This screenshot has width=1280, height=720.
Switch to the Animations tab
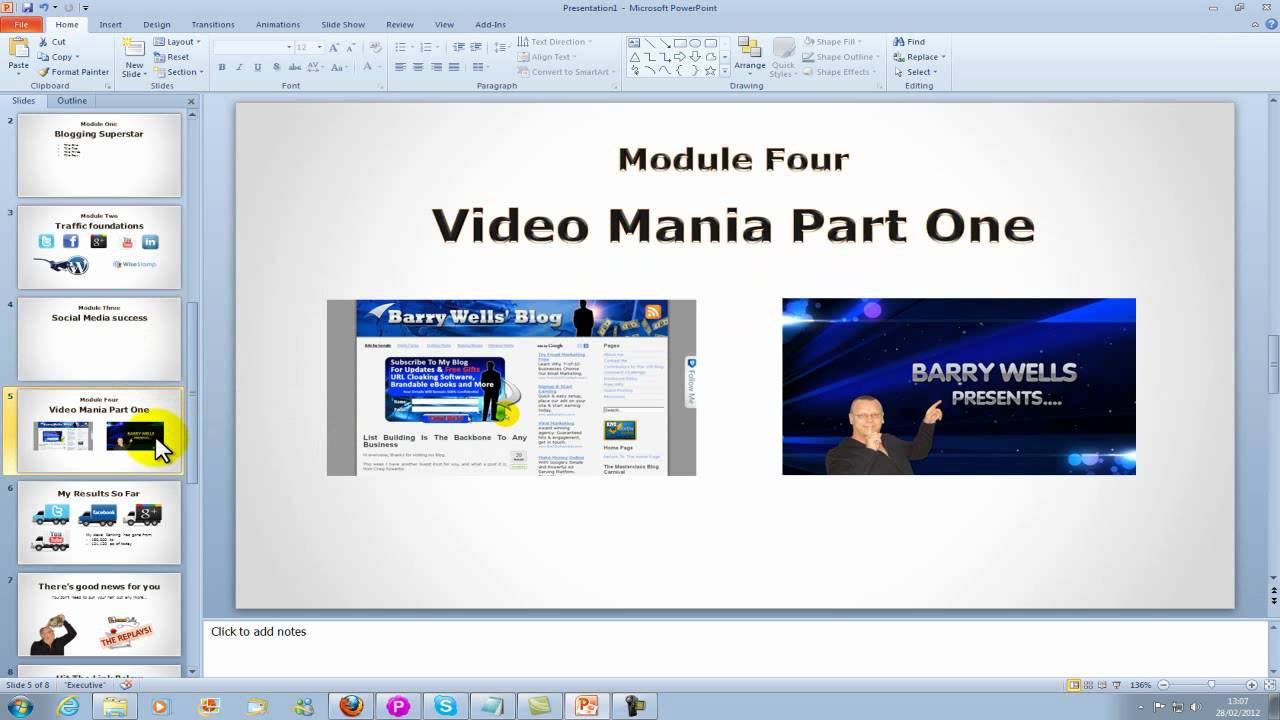[277, 24]
